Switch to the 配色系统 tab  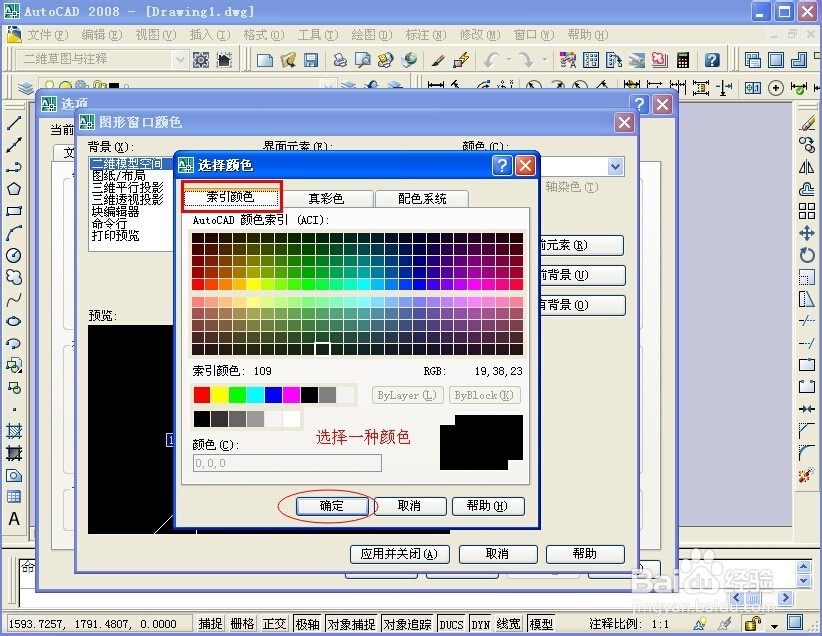click(x=422, y=199)
